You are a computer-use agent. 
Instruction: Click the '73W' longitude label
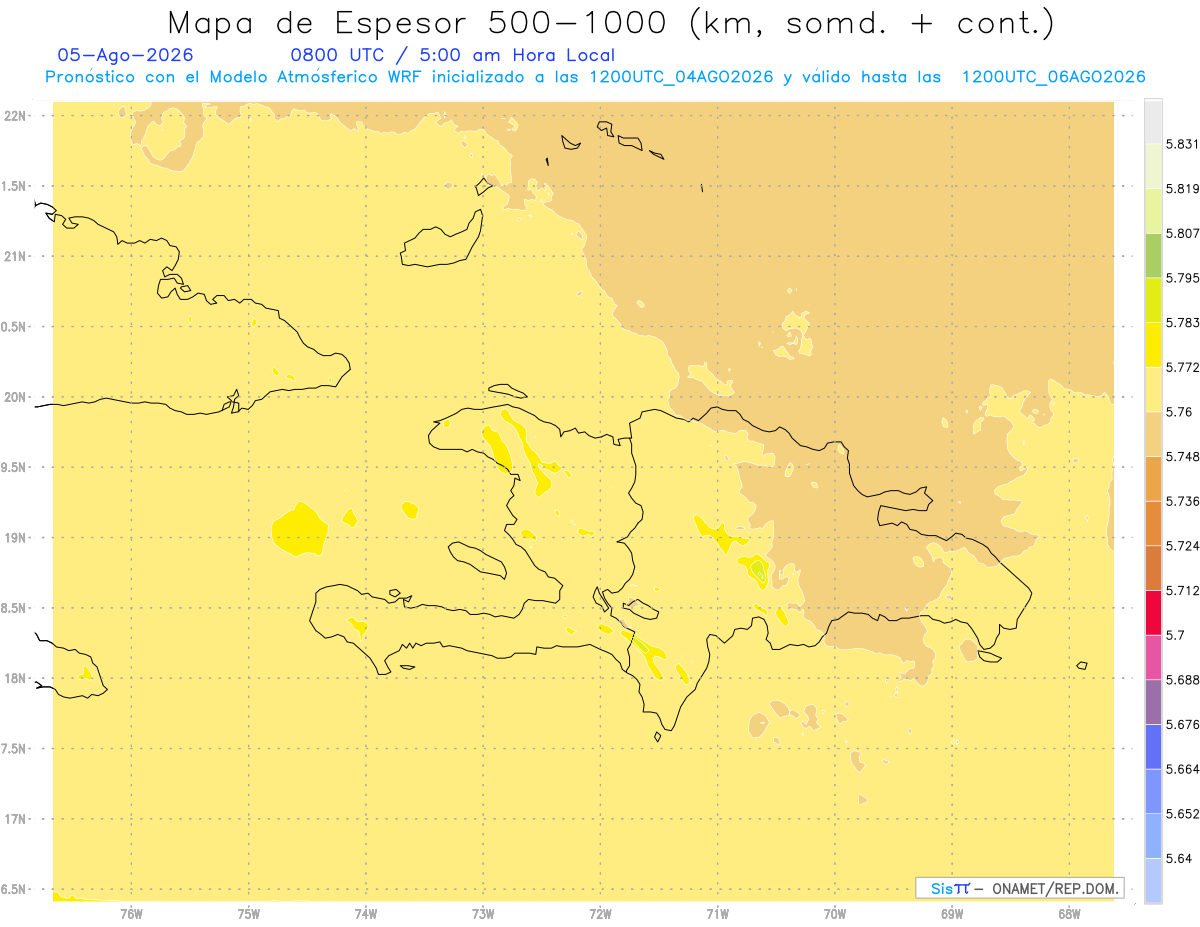[483, 915]
